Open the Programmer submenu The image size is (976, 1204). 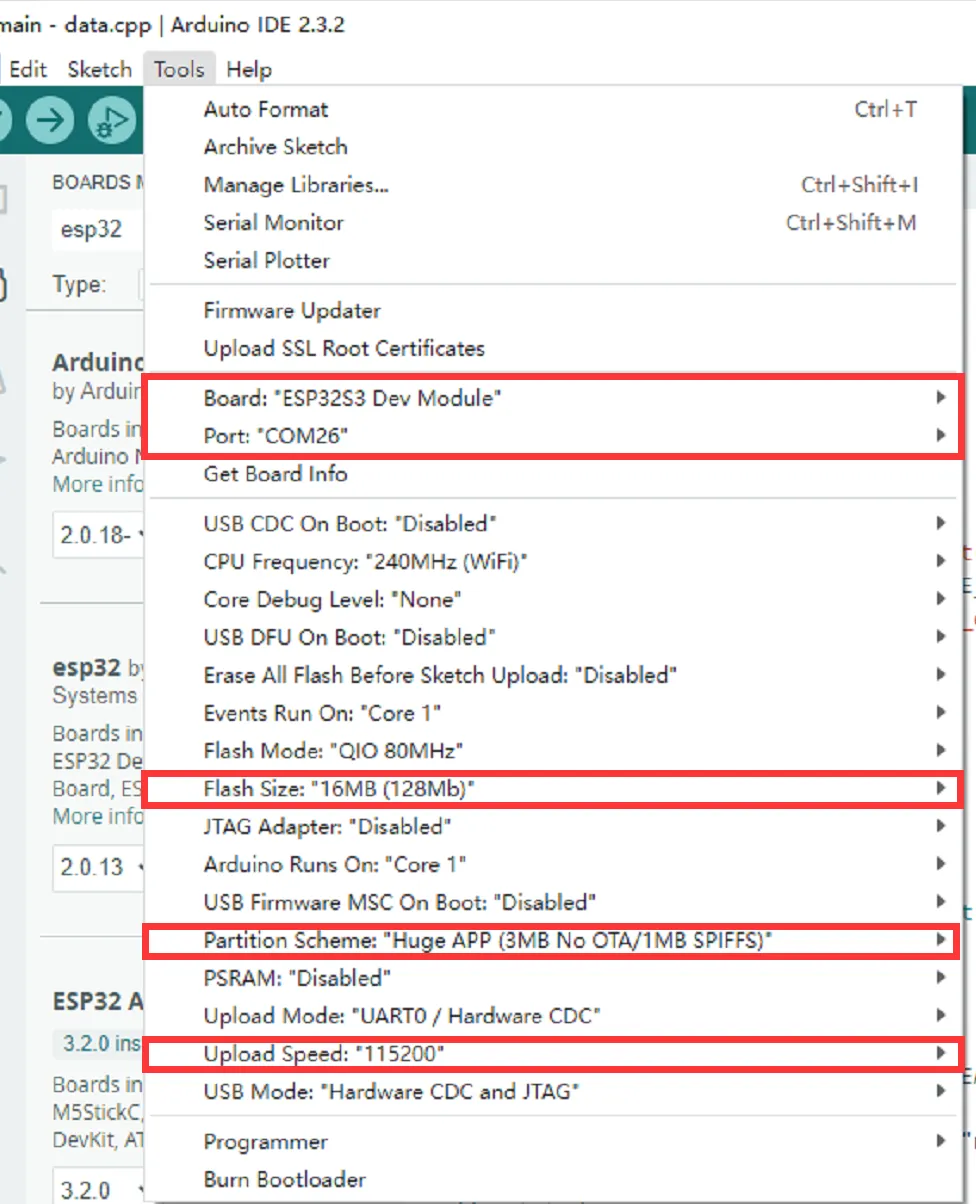[554, 1142]
